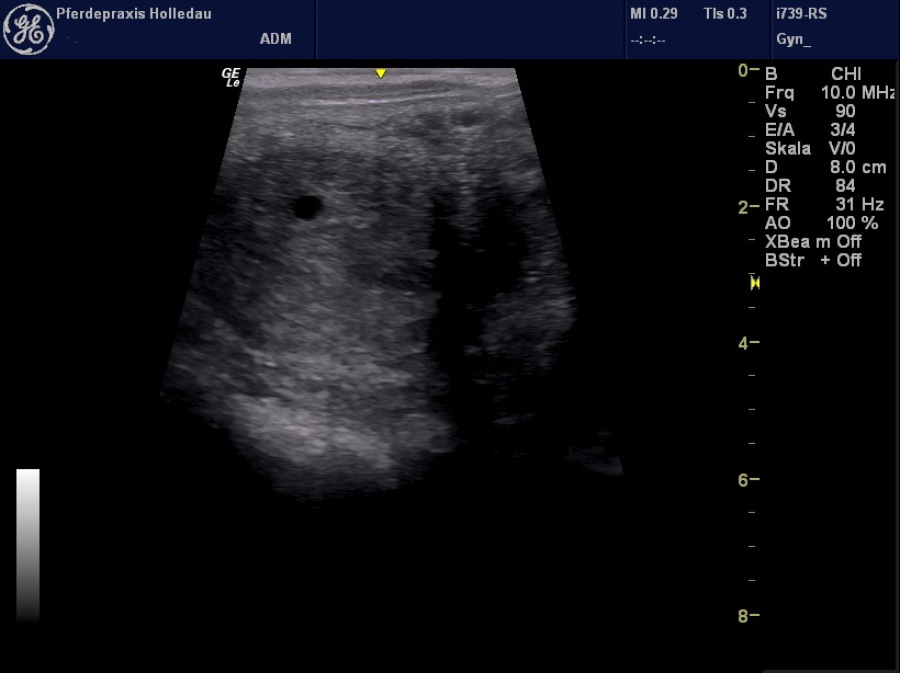This screenshot has width=900, height=673.
Task: Click the GE logo in the header
Action: point(29,30)
